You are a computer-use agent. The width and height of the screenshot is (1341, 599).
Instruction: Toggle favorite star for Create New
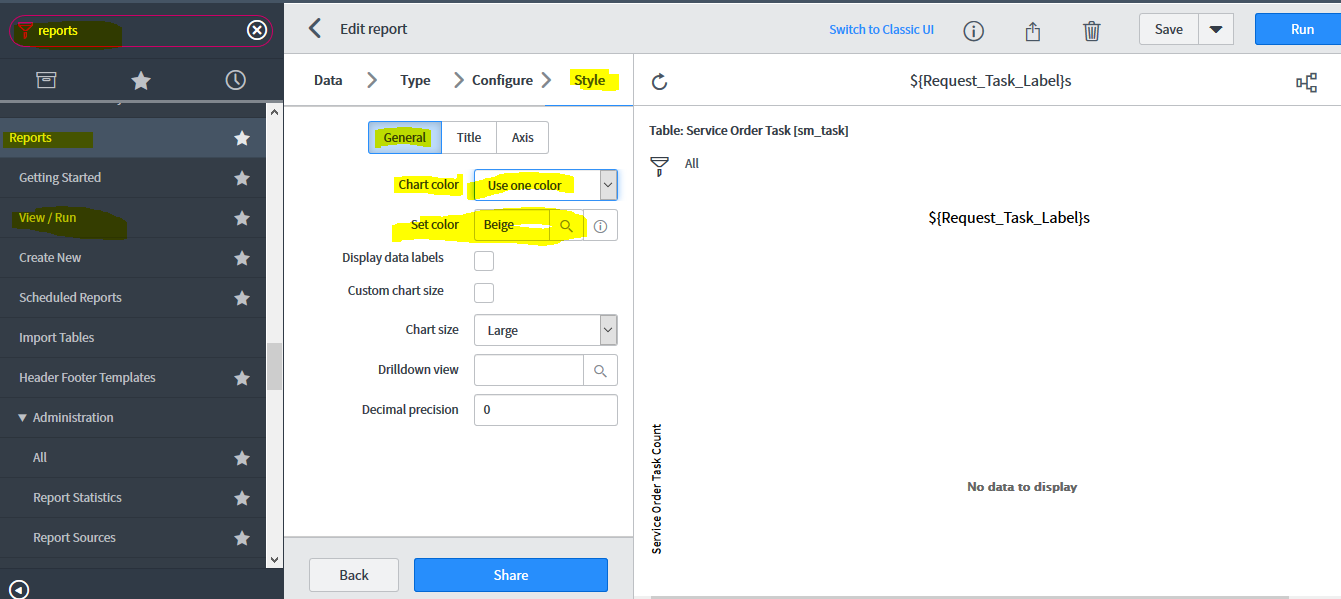[x=242, y=258]
